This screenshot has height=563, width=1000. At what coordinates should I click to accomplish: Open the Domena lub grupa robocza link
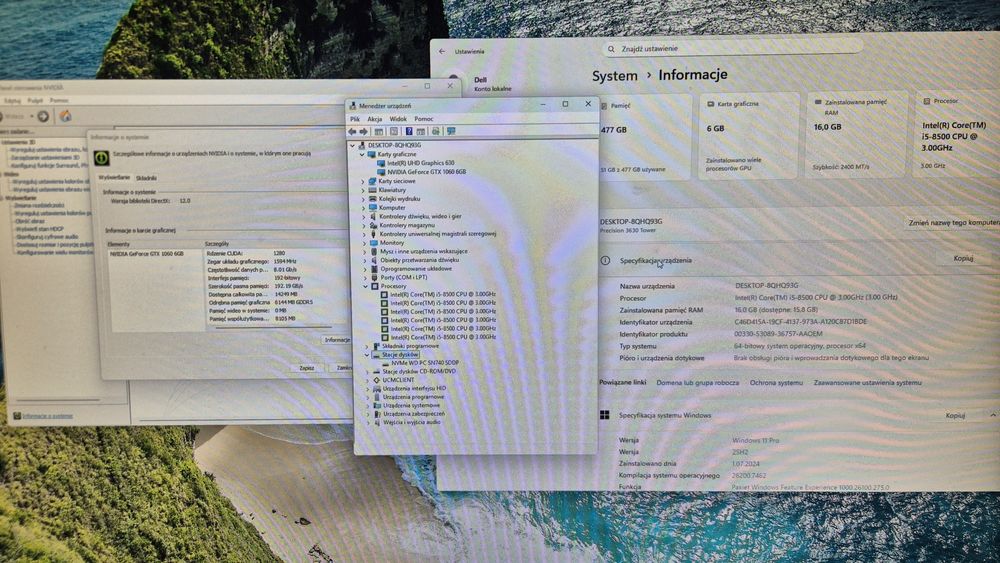coord(697,383)
